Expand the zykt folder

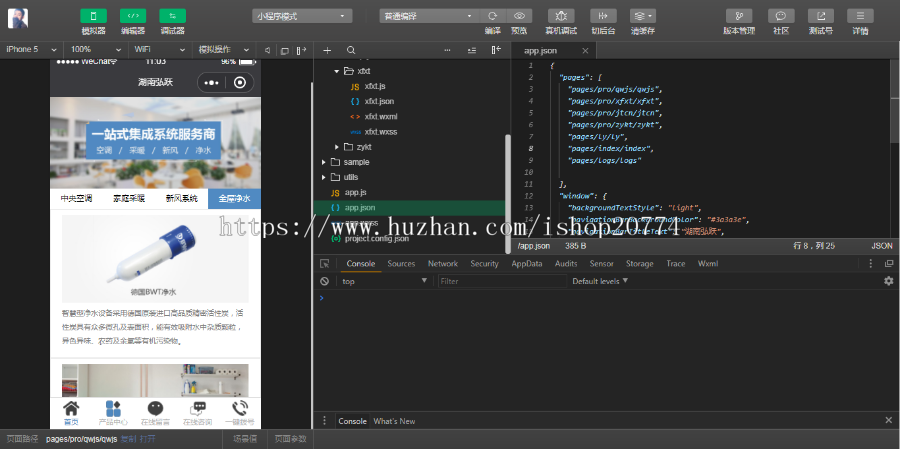[337, 147]
